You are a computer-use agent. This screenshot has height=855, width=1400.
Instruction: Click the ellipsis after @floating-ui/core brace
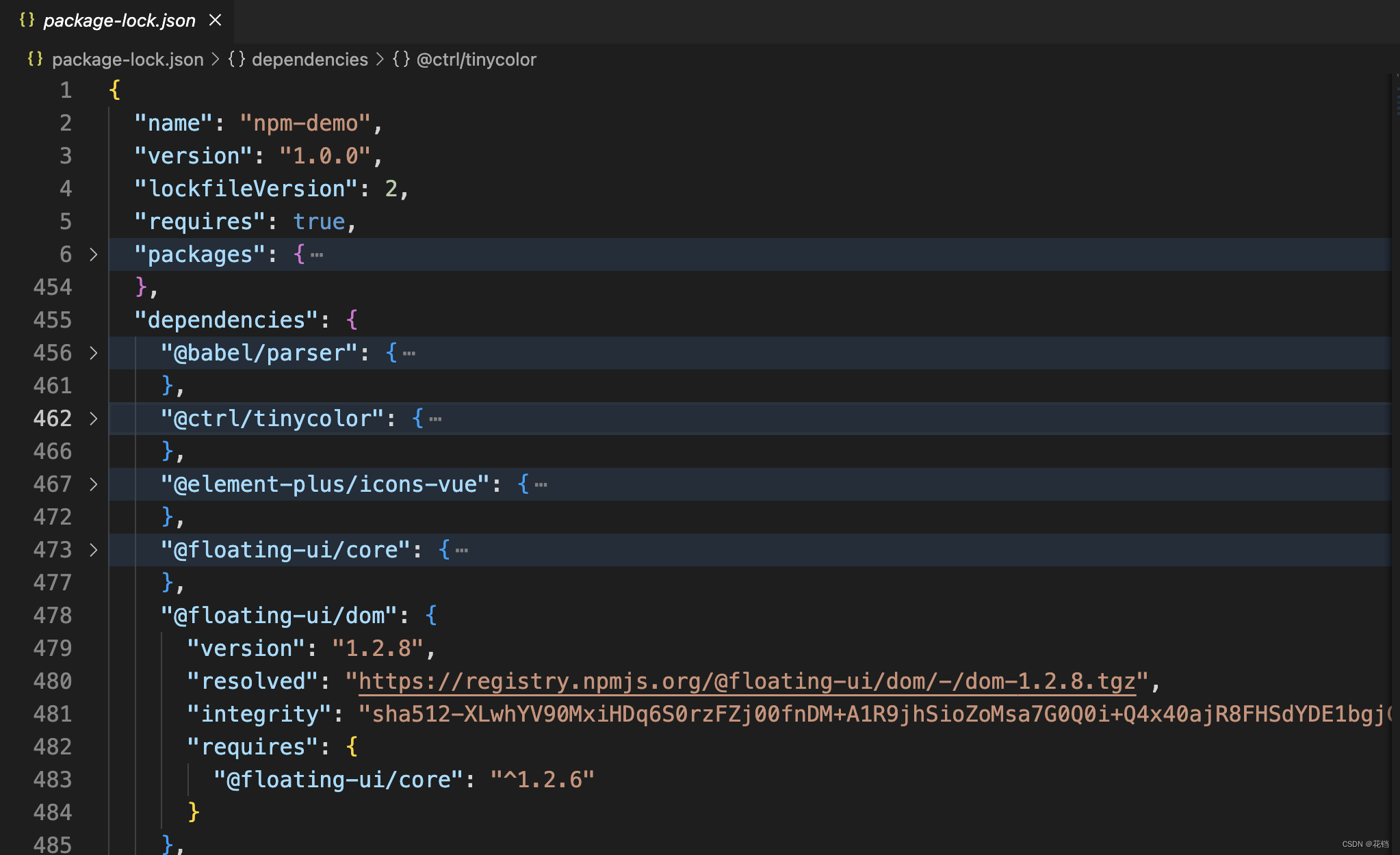click(x=462, y=551)
